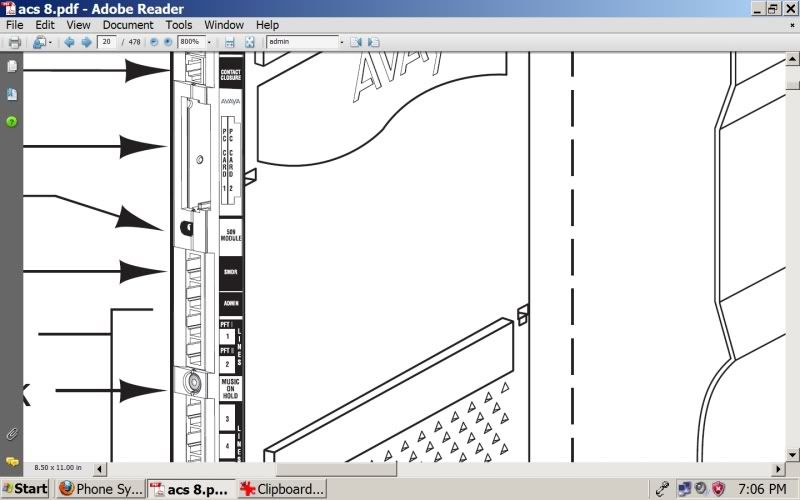
Task: Click the horizontal scrollbar thumb
Action: click(336, 469)
